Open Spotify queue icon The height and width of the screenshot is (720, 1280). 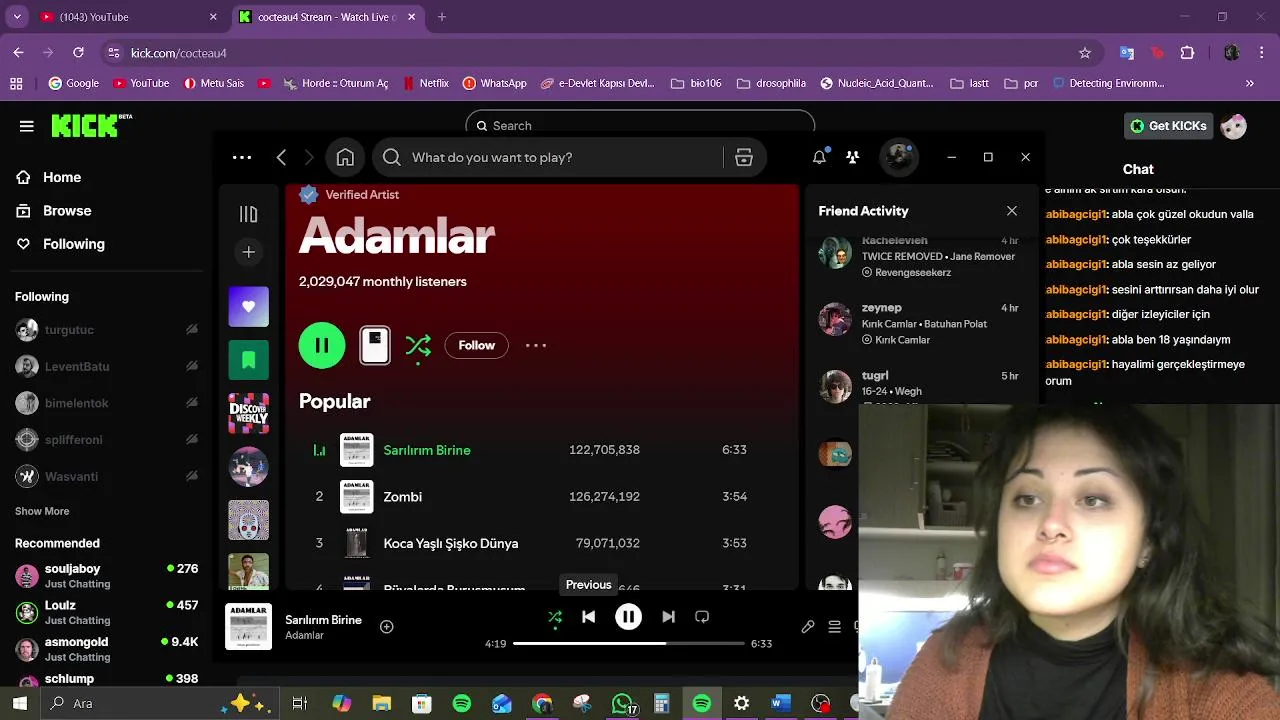pos(834,627)
